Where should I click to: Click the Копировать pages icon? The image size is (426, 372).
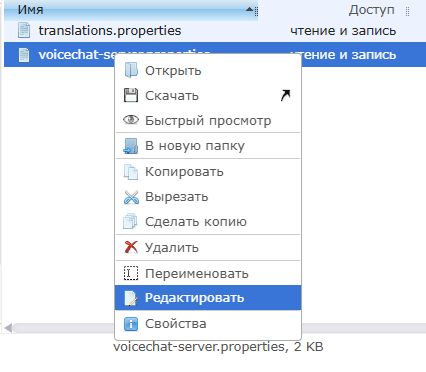click(x=131, y=172)
